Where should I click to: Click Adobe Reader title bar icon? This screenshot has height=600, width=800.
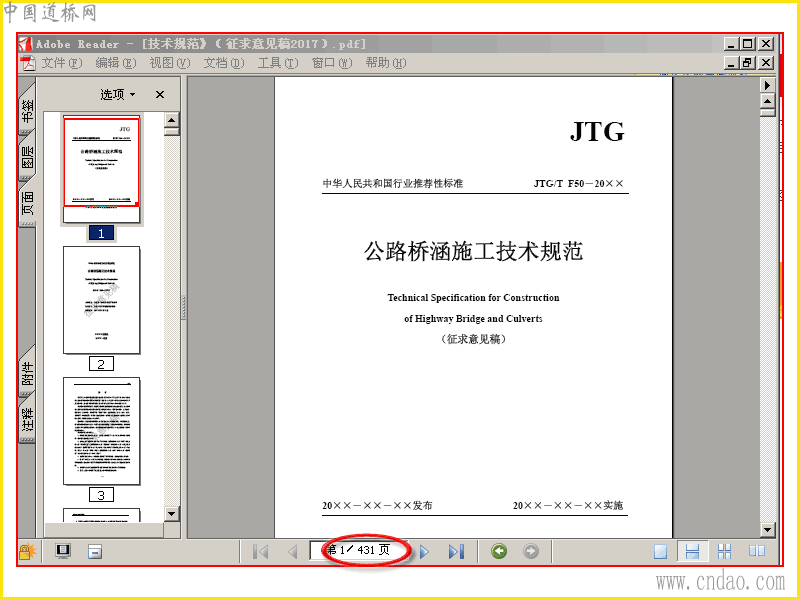point(26,44)
